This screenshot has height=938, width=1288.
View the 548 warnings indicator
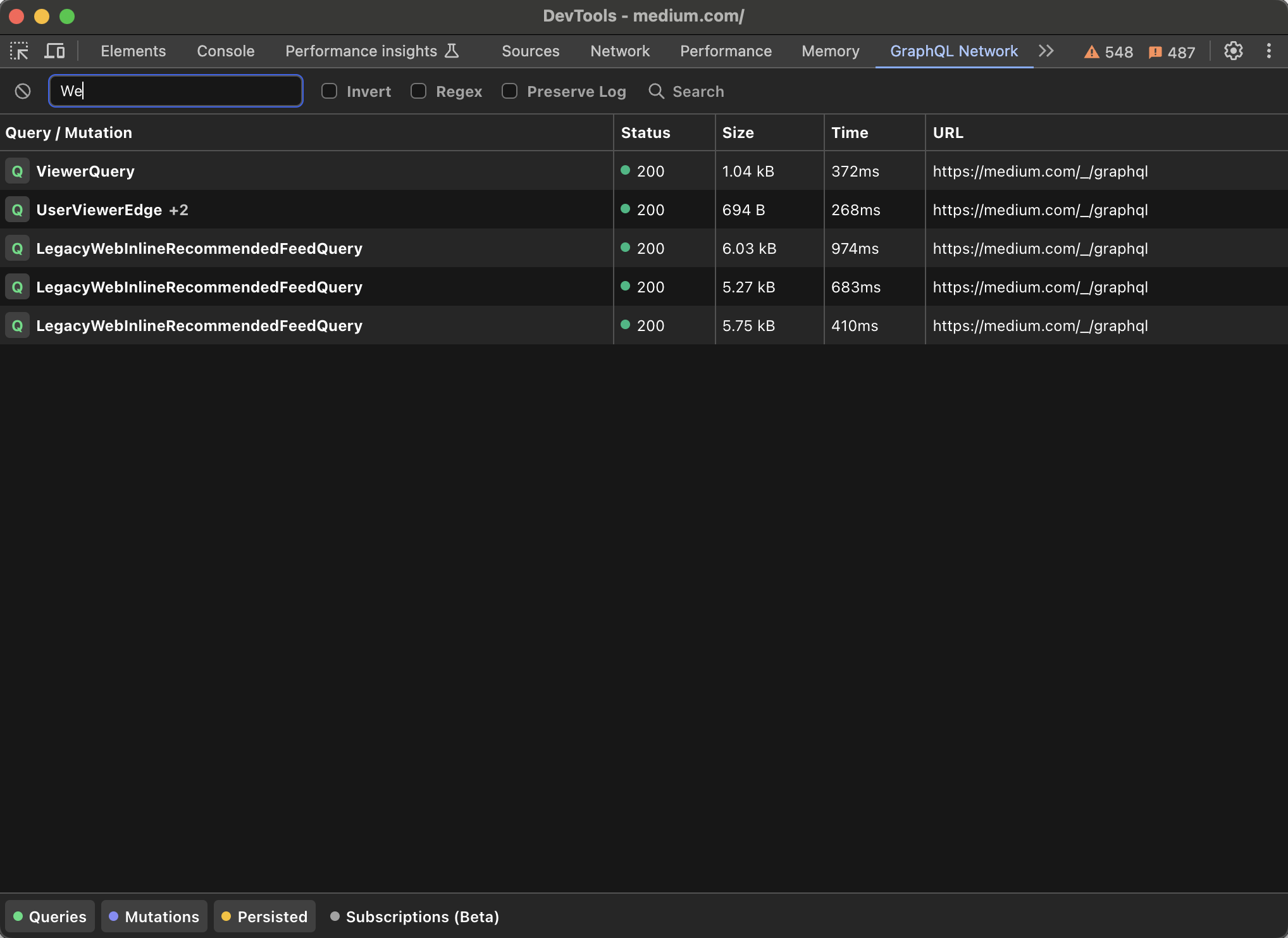click(x=1107, y=52)
